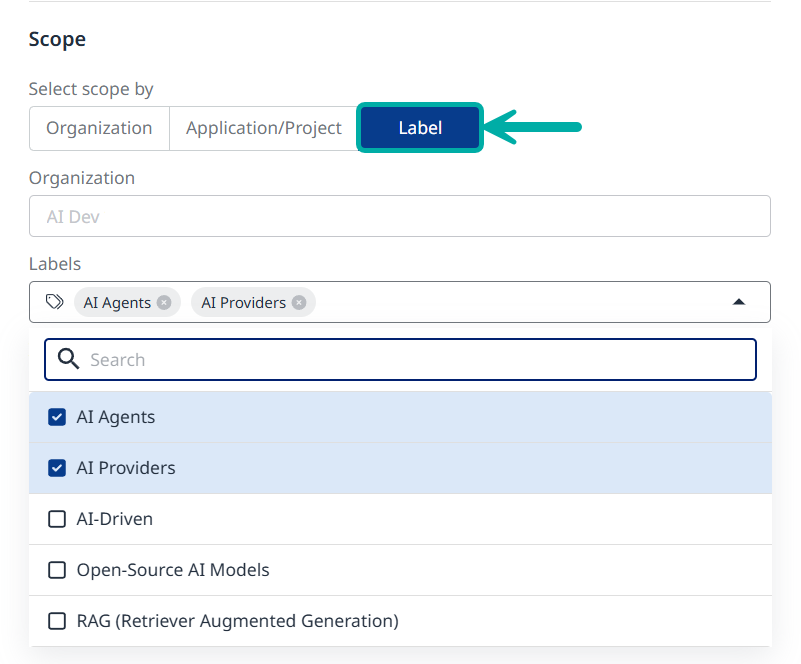Uncheck the AI Providers checkbox

click(57, 468)
